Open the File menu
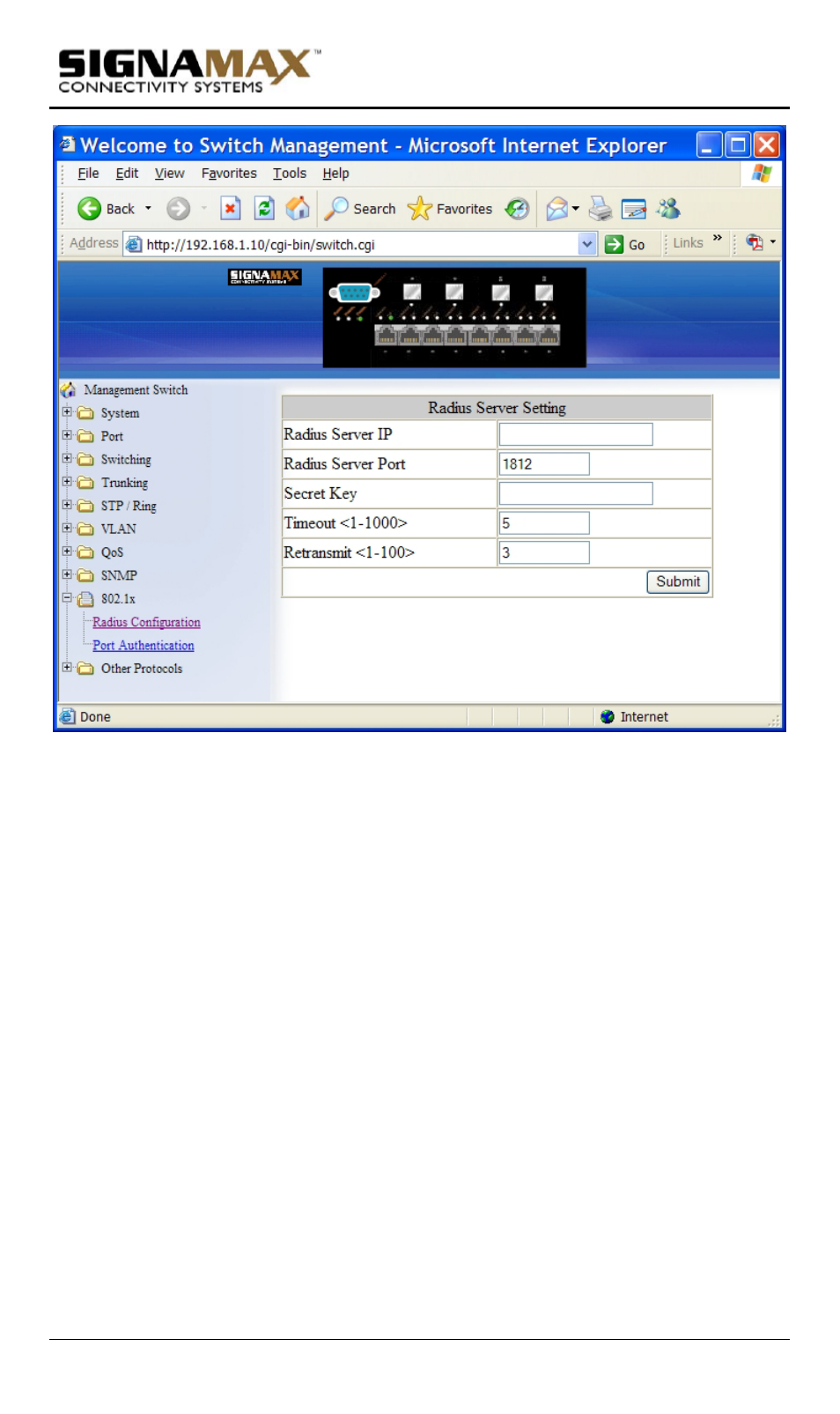Screen dimensions: 840x1414 (88, 174)
